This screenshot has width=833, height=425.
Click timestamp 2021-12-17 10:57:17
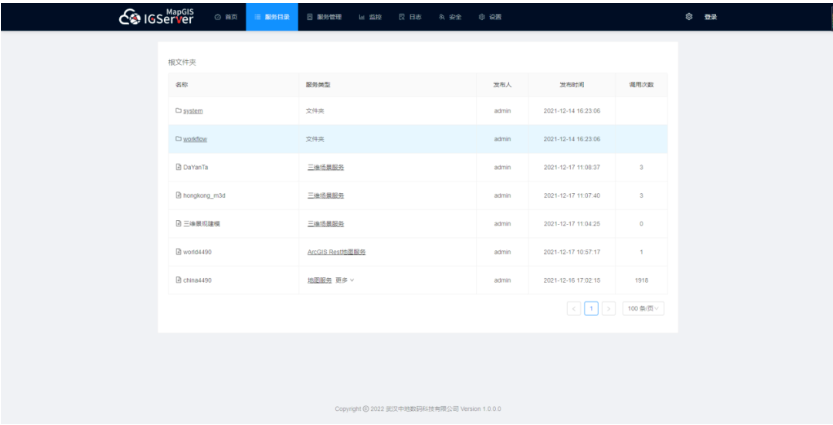click(x=572, y=252)
